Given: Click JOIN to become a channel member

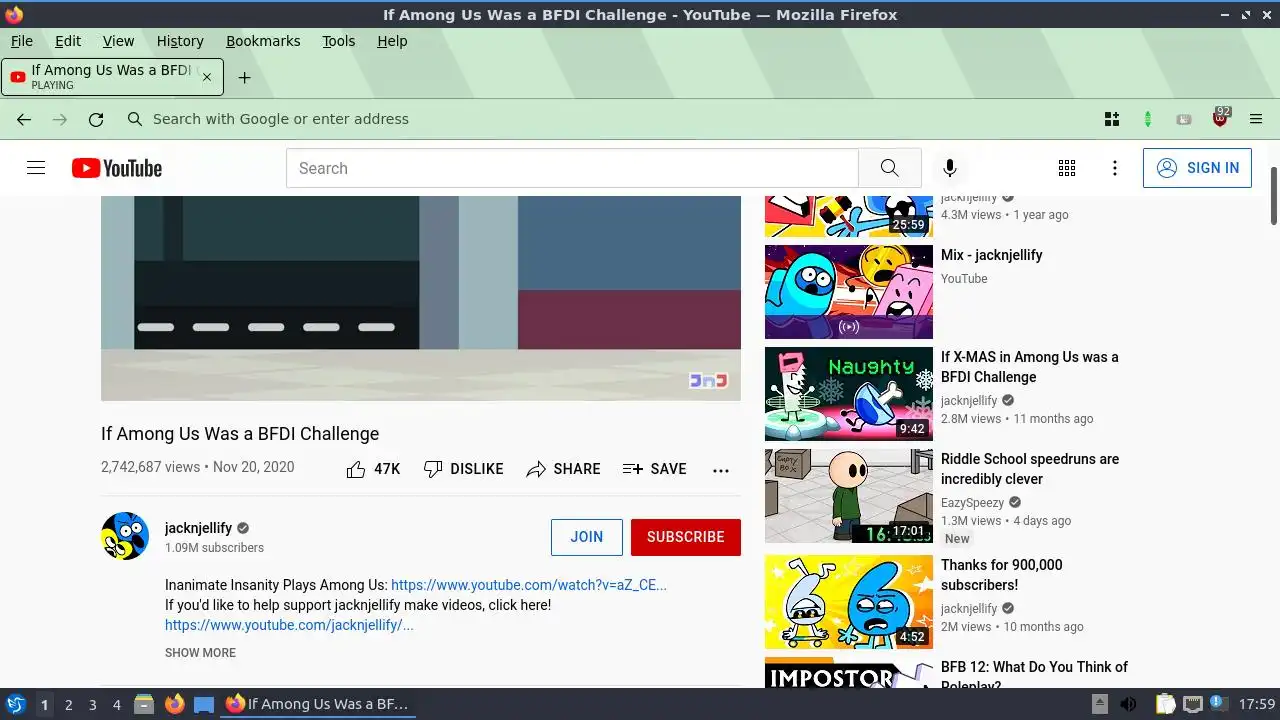Looking at the screenshot, I should pos(587,537).
